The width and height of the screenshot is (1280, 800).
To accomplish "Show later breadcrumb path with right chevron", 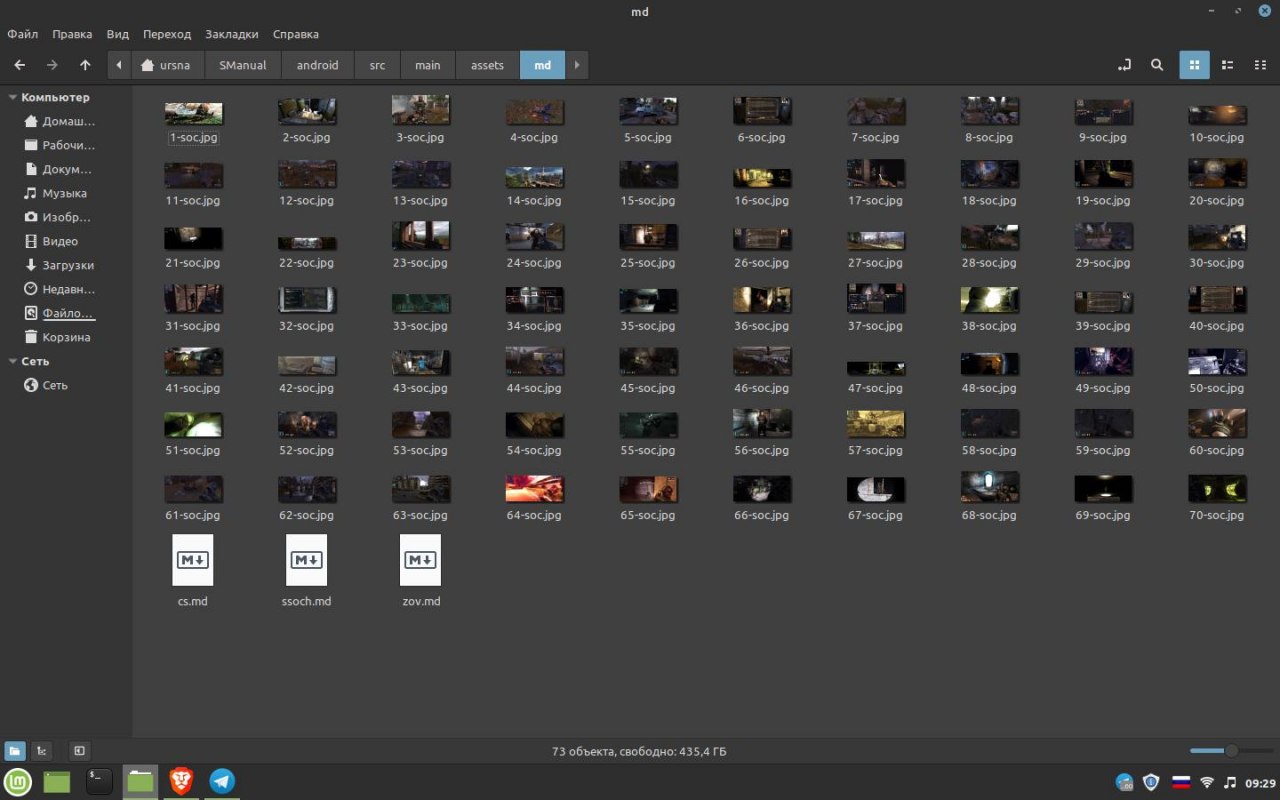I will [576, 65].
